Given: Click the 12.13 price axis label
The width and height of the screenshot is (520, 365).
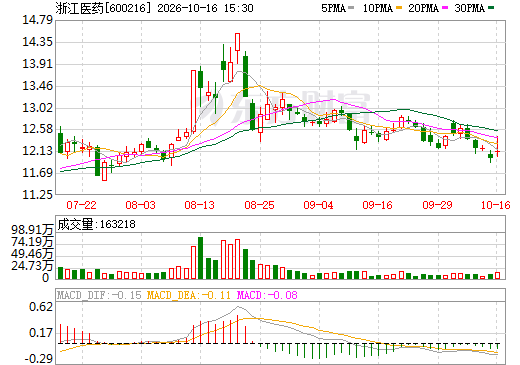Looking at the screenshot, I should pos(37,151).
